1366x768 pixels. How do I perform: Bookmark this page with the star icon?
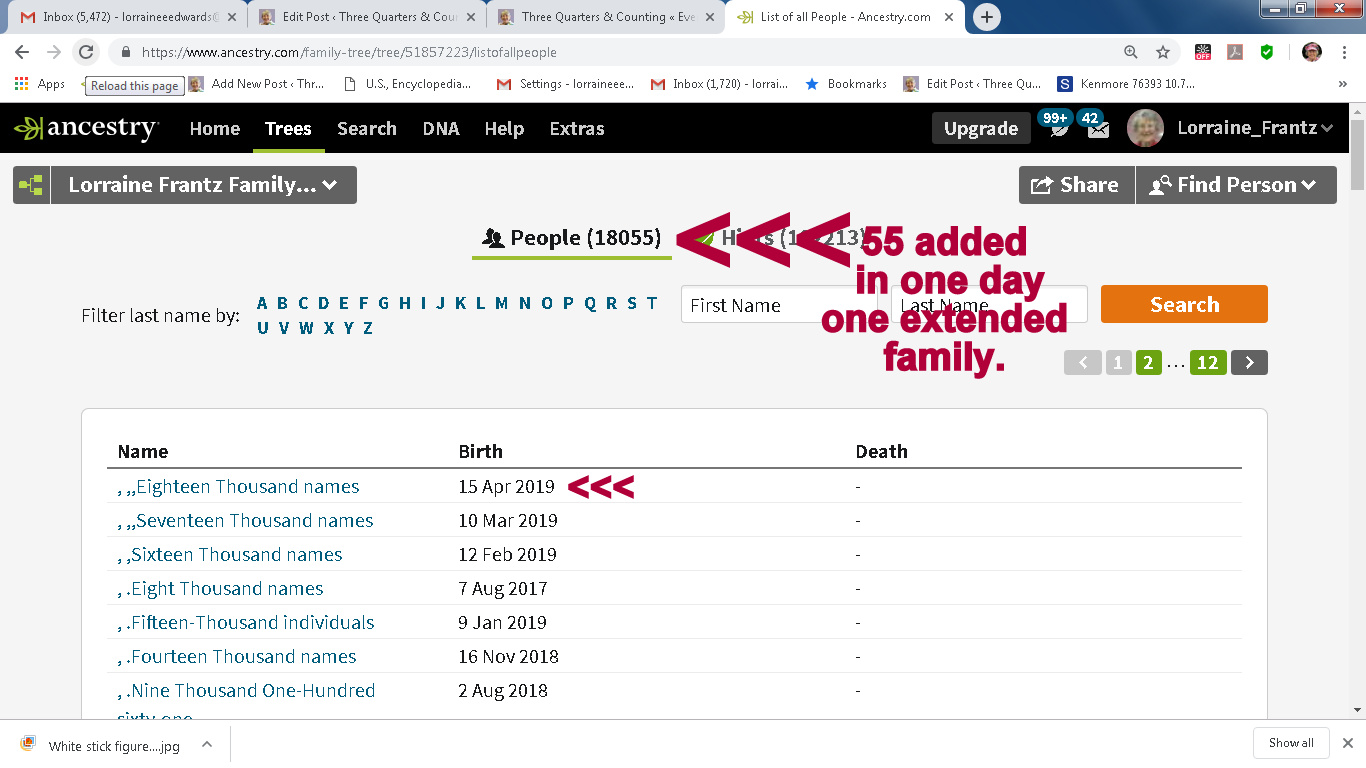tap(1163, 52)
